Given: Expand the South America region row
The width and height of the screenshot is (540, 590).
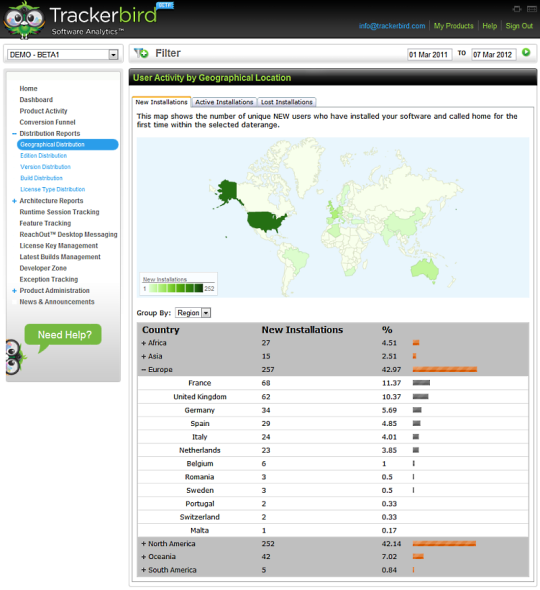Looking at the screenshot, I should (143, 570).
